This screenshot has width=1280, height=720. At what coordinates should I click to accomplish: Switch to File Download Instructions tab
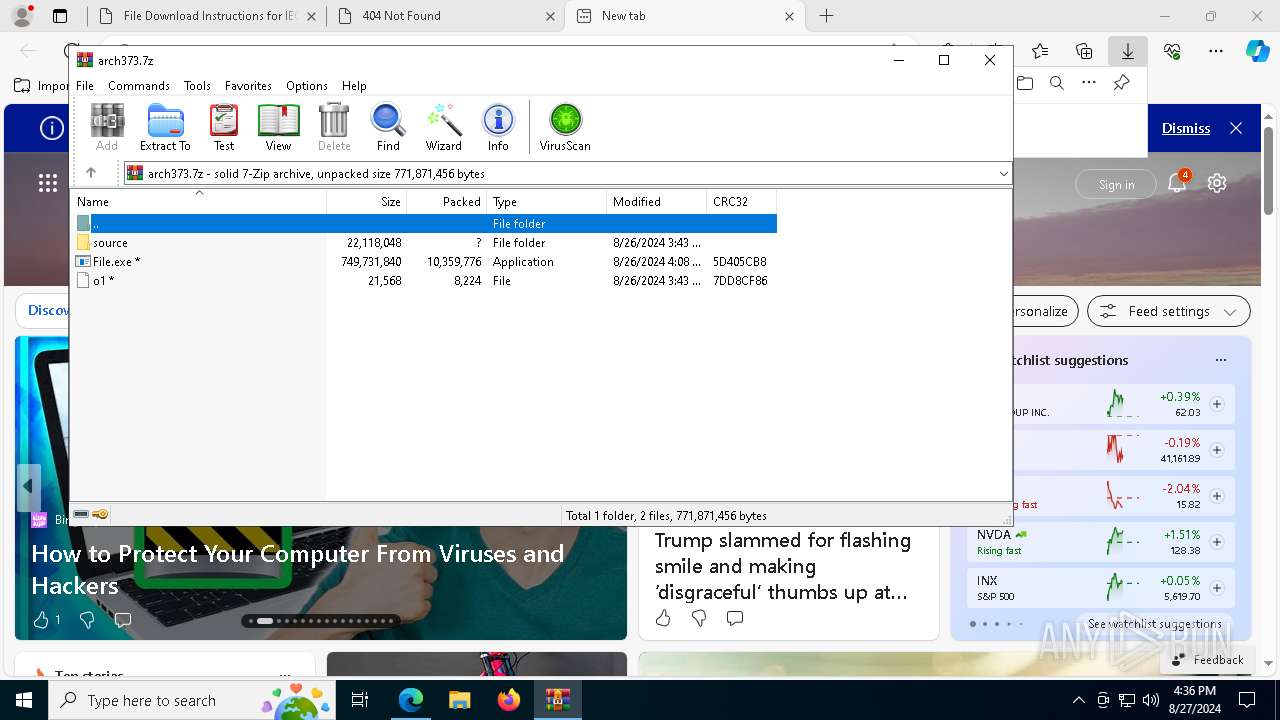pyautogui.click(x=206, y=16)
